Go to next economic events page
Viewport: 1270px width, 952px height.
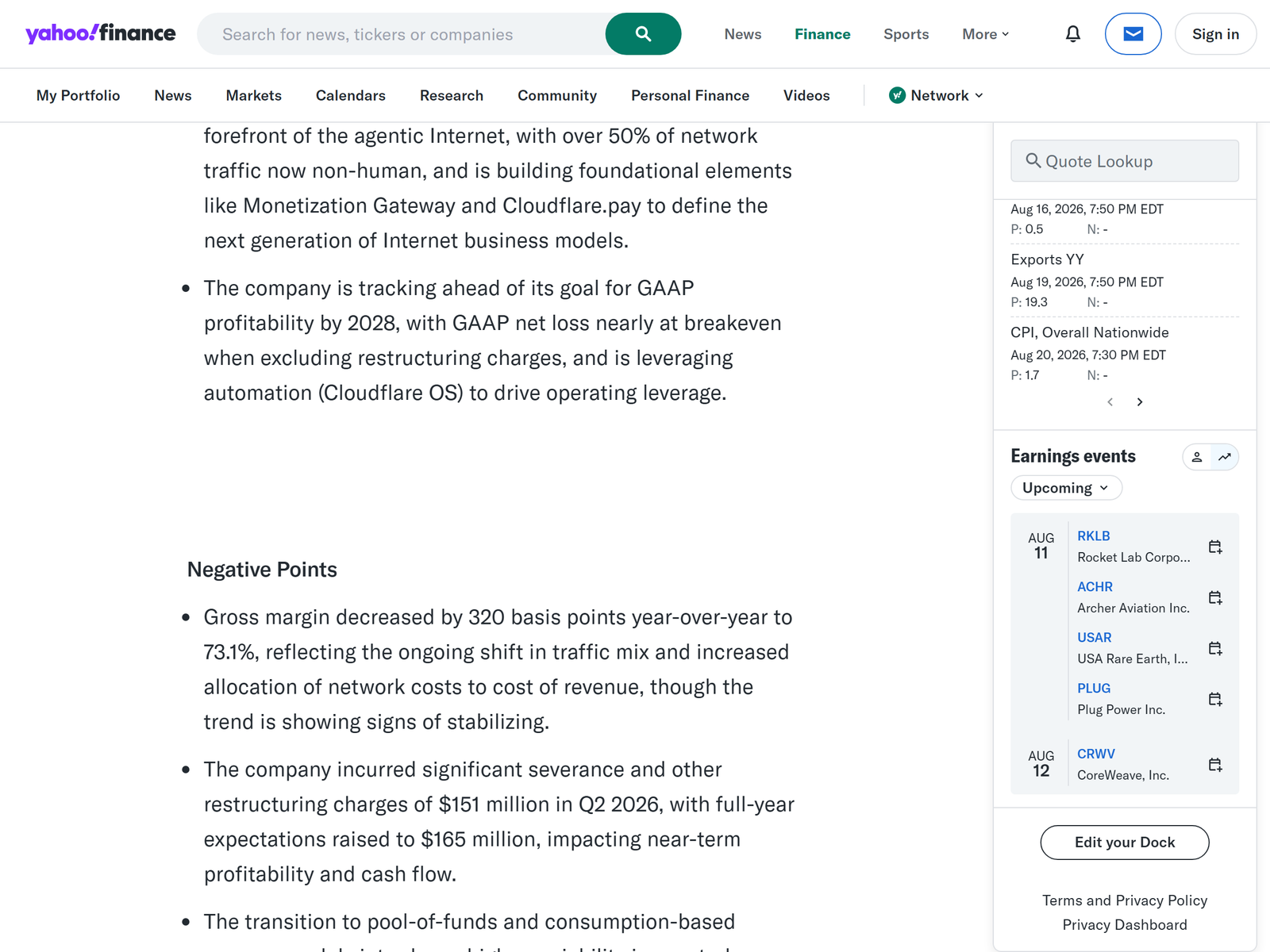click(x=1140, y=402)
